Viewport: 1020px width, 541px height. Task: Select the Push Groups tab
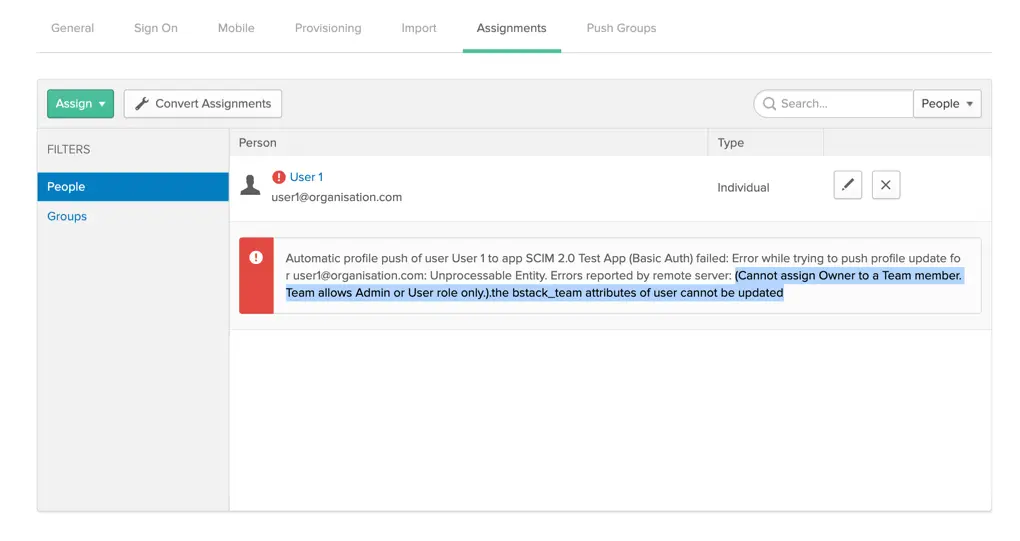[x=621, y=28]
